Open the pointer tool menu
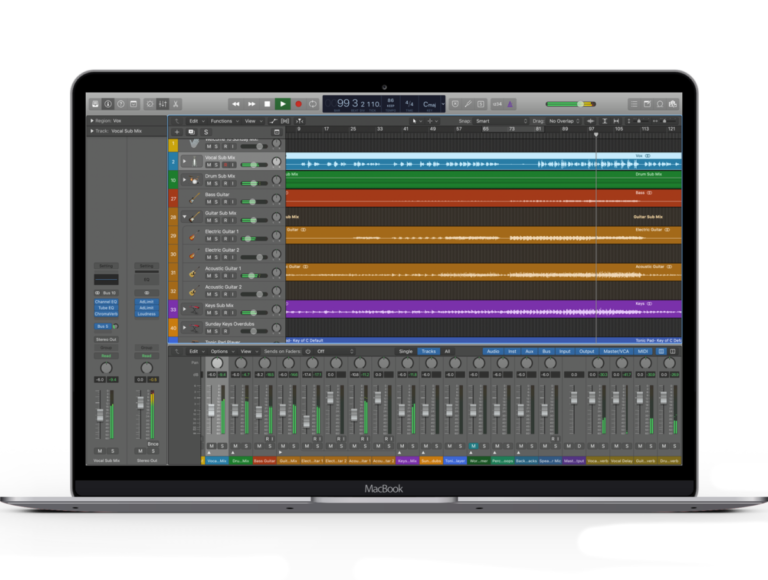The height and width of the screenshot is (580, 768). [416, 121]
